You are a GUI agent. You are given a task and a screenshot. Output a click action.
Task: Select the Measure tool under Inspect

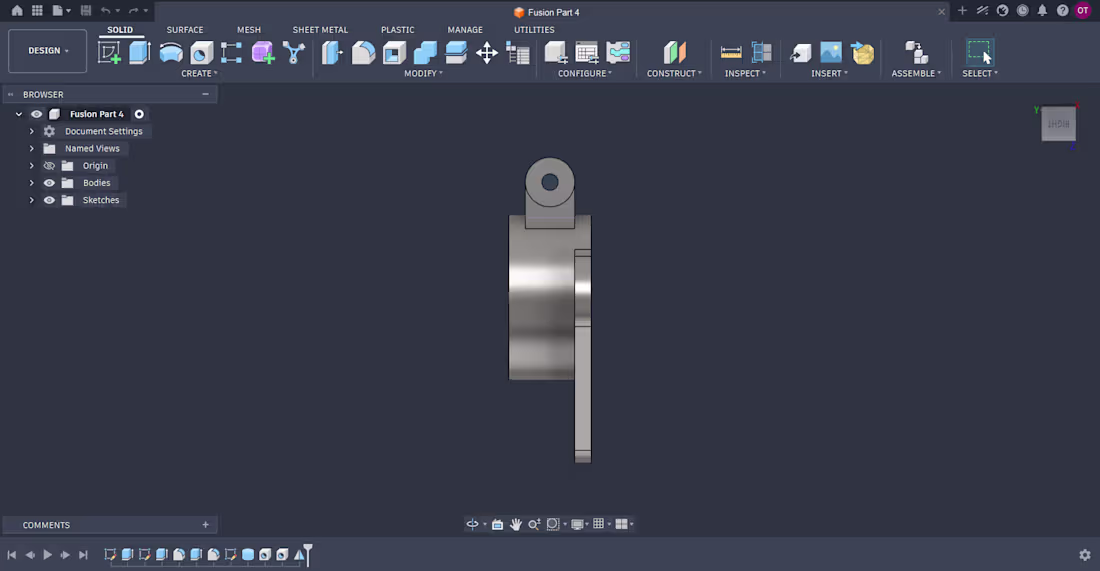pos(731,53)
